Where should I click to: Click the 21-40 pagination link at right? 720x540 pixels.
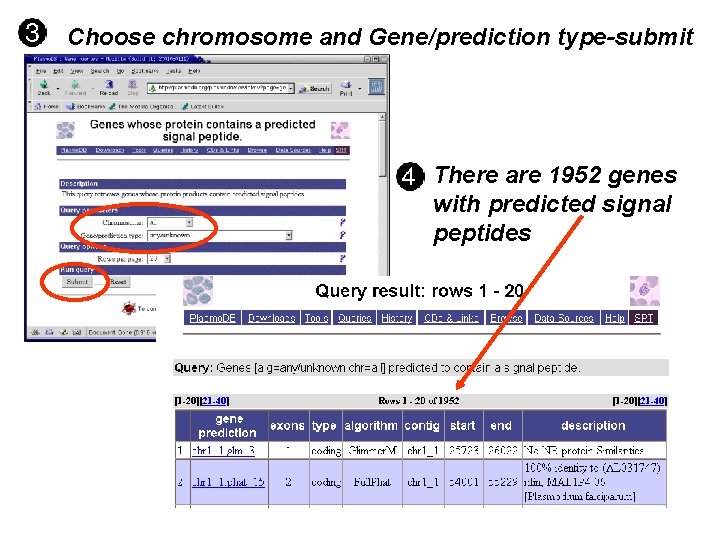[652, 401]
